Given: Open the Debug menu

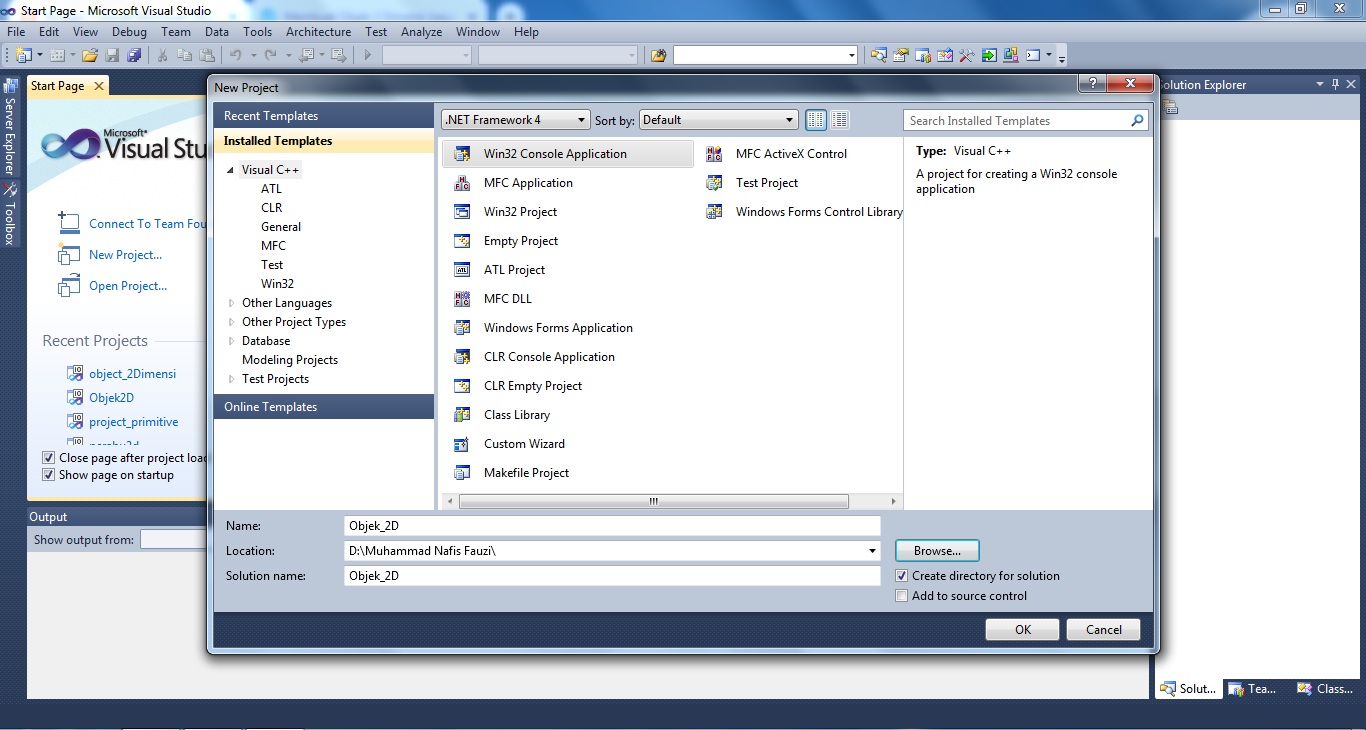Looking at the screenshot, I should pyautogui.click(x=129, y=31).
